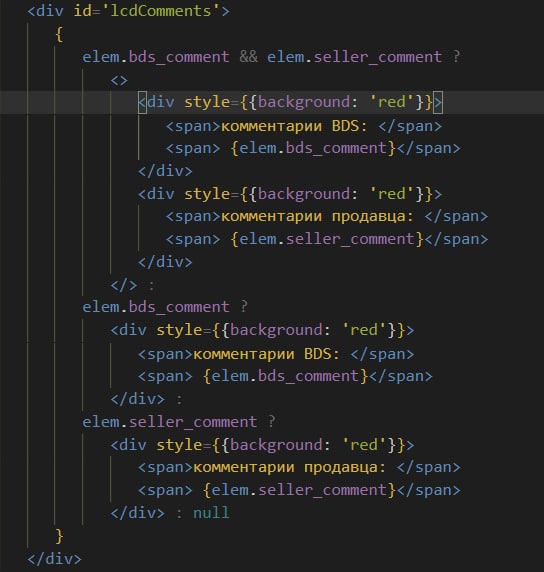The image size is (544, 572).
Task: Select the 'elem.bds_comment ?' condition line
Action: point(165,307)
